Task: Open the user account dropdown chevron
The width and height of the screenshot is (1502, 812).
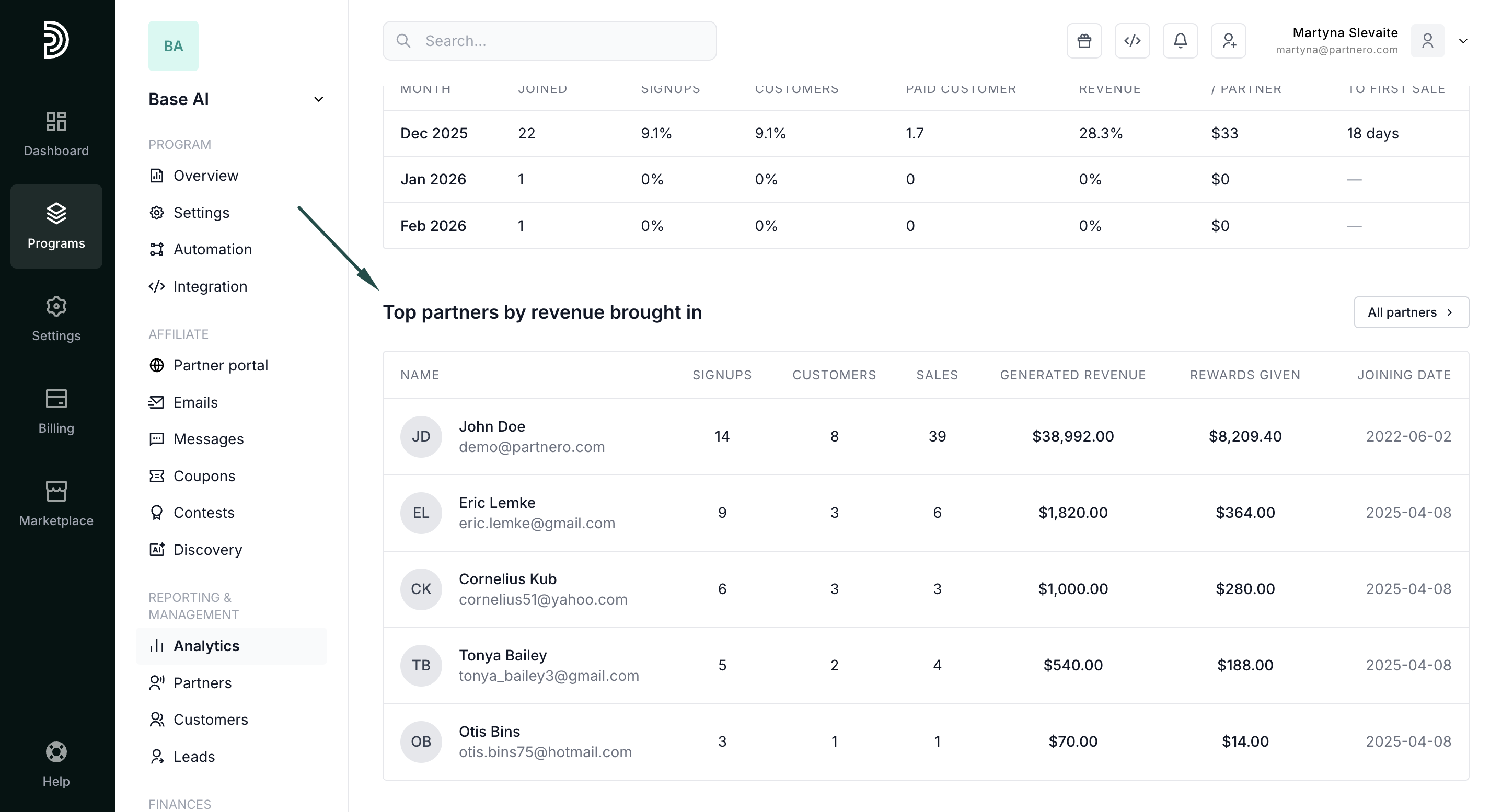Action: point(1463,41)
